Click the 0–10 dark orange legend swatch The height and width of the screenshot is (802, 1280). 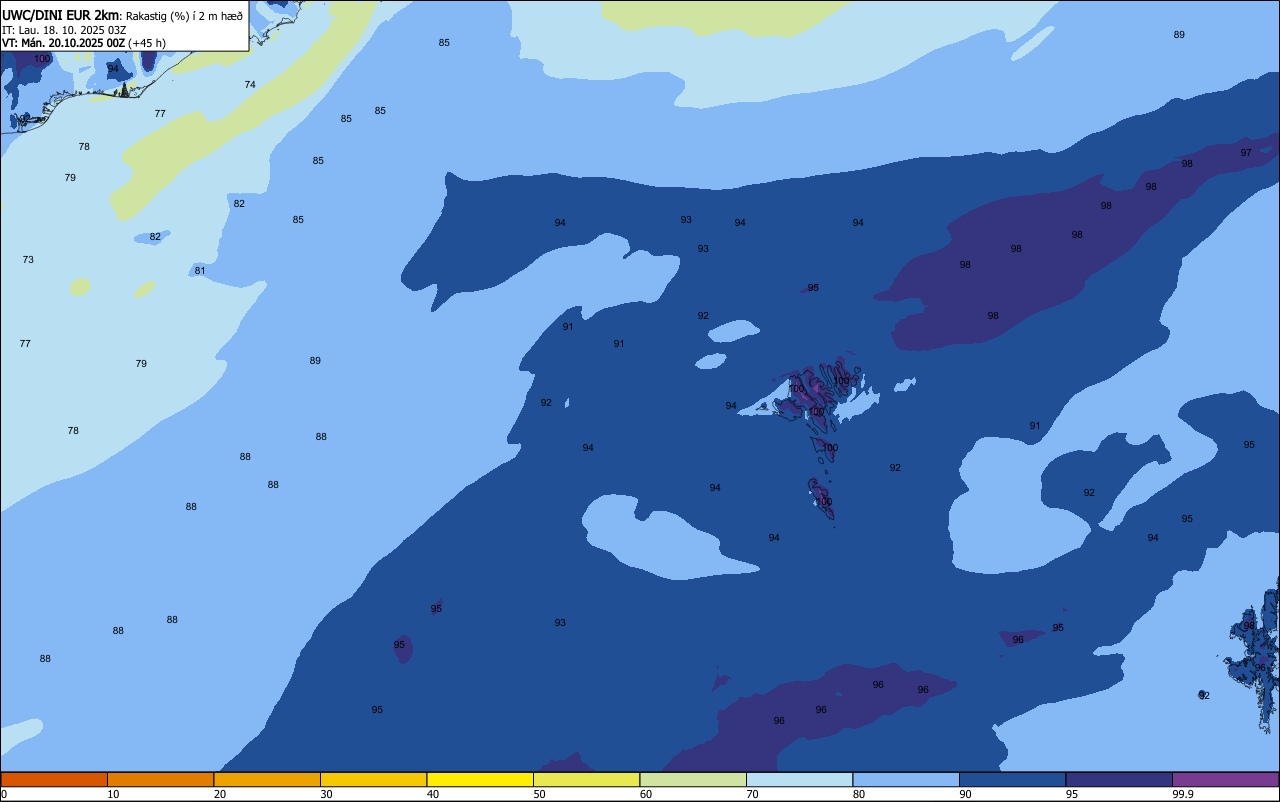click(54, 779)
